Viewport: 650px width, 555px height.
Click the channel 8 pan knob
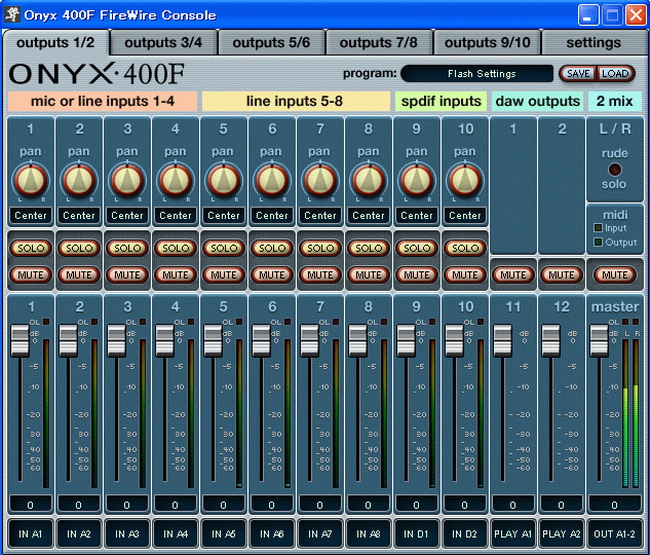tap(368, 181)
